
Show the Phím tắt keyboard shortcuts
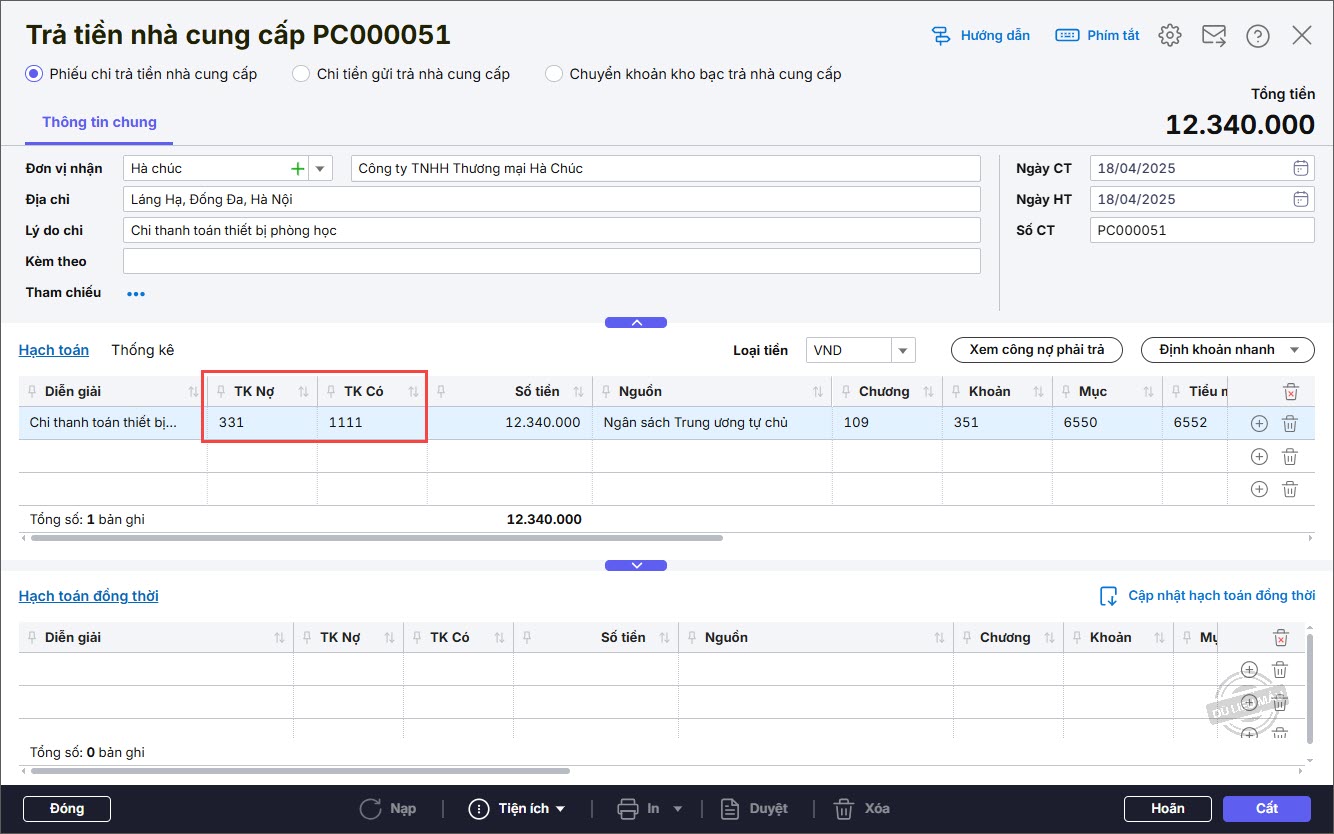[1097, 36]
